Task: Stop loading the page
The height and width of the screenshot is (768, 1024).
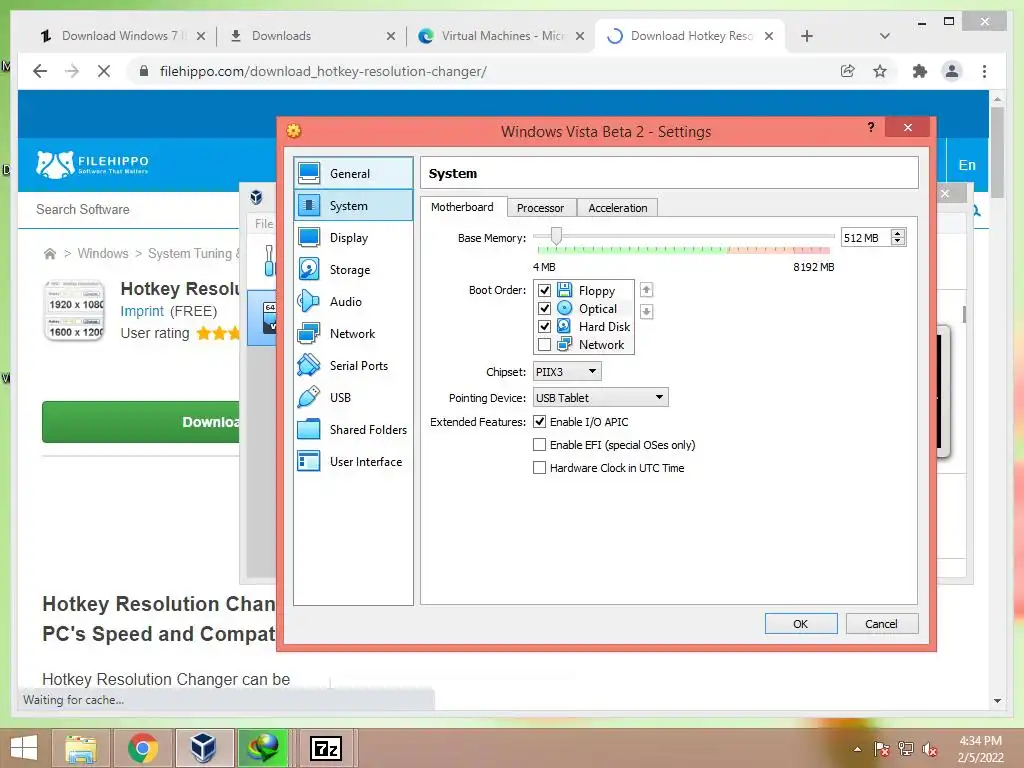Action: (x=104, y=71)
